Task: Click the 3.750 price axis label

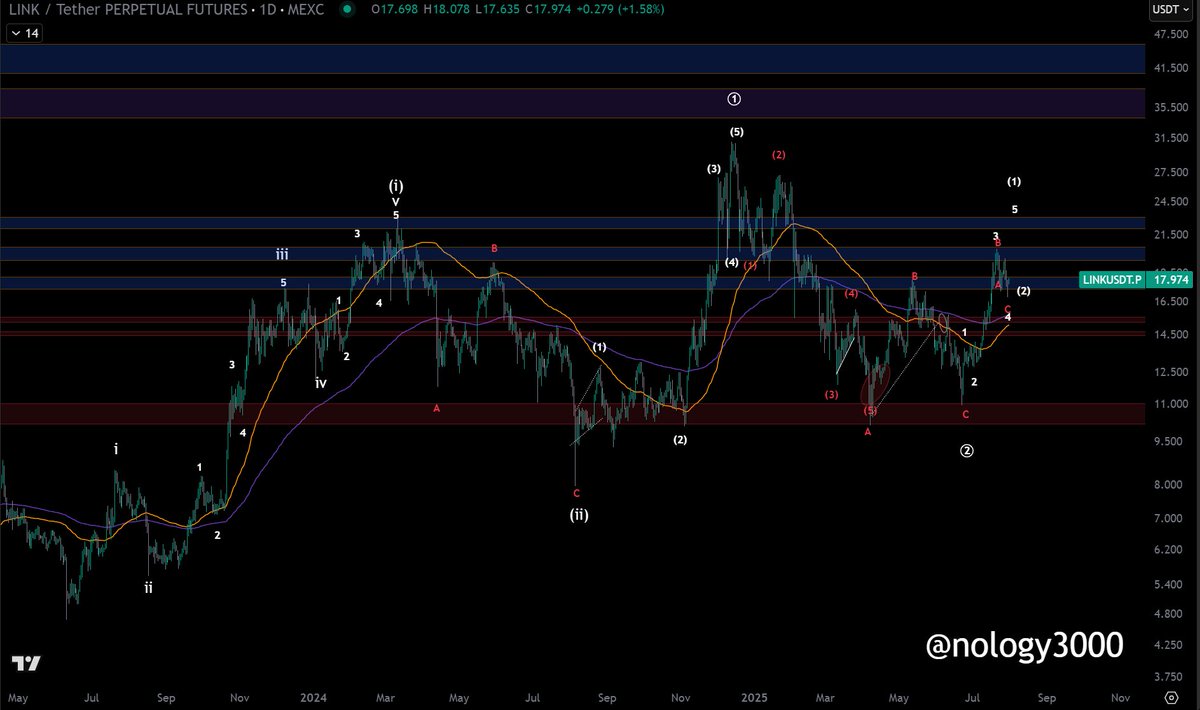Action: click(x=1170, y=678)
